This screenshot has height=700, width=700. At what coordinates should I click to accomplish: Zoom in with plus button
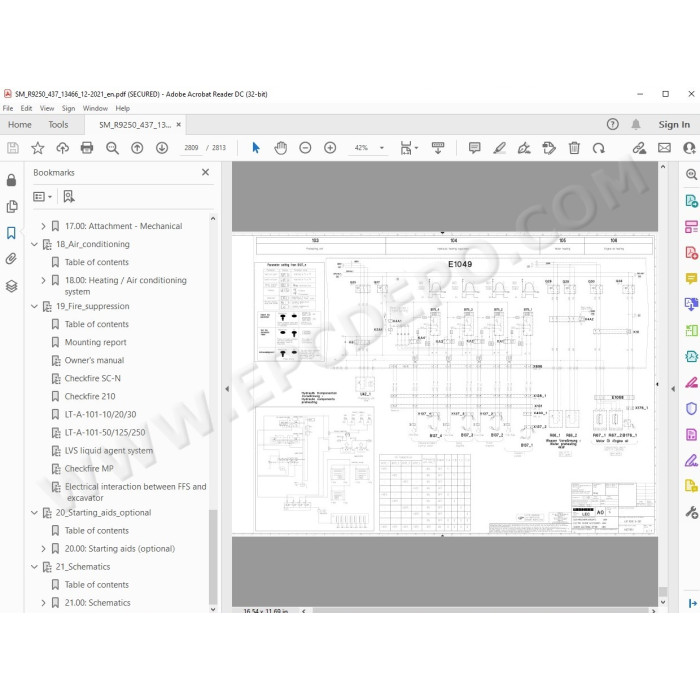click(330, 148)
